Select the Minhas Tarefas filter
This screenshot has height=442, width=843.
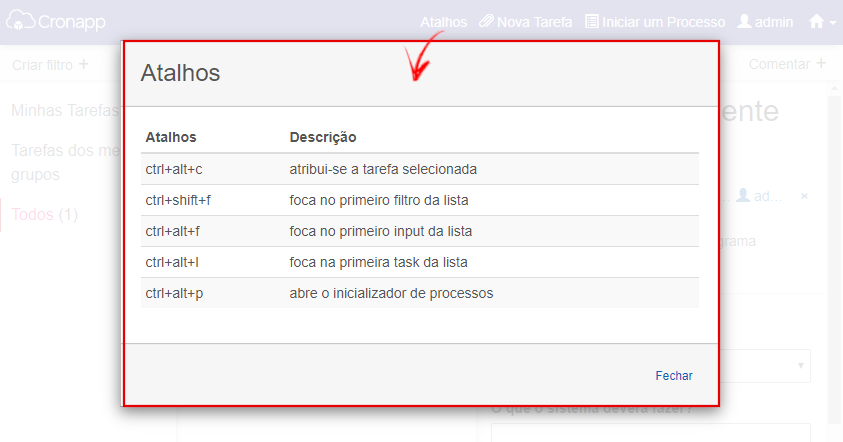click(x=65, y=111)
